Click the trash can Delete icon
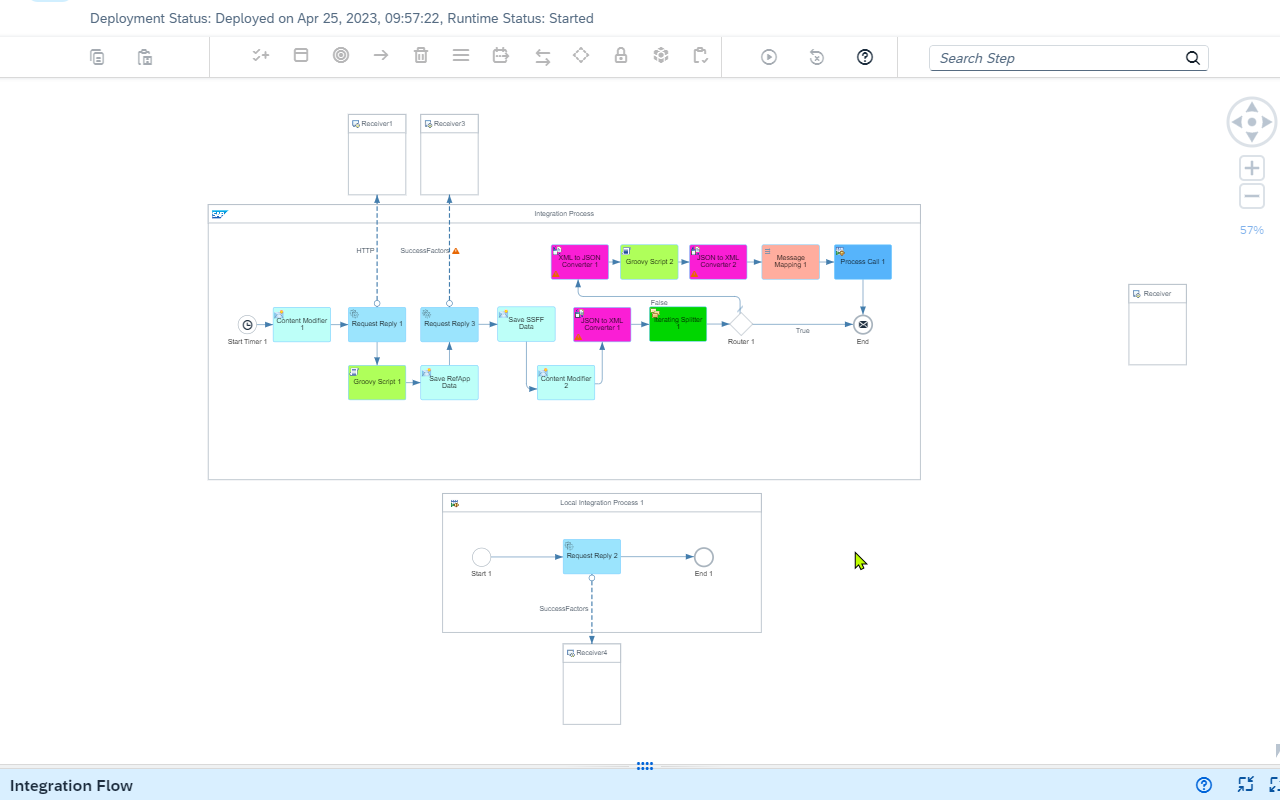1280x800 pixels. click(421, 56)
